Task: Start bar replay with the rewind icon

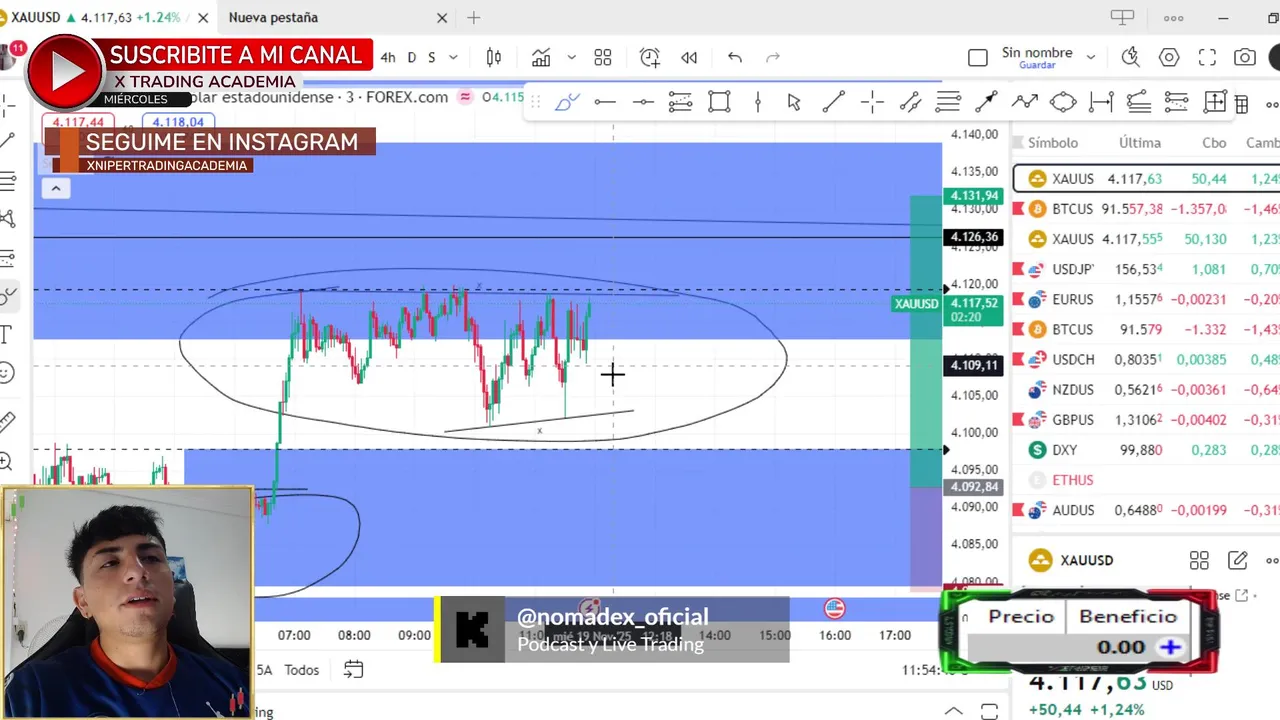Action: (x=689, y=58)
